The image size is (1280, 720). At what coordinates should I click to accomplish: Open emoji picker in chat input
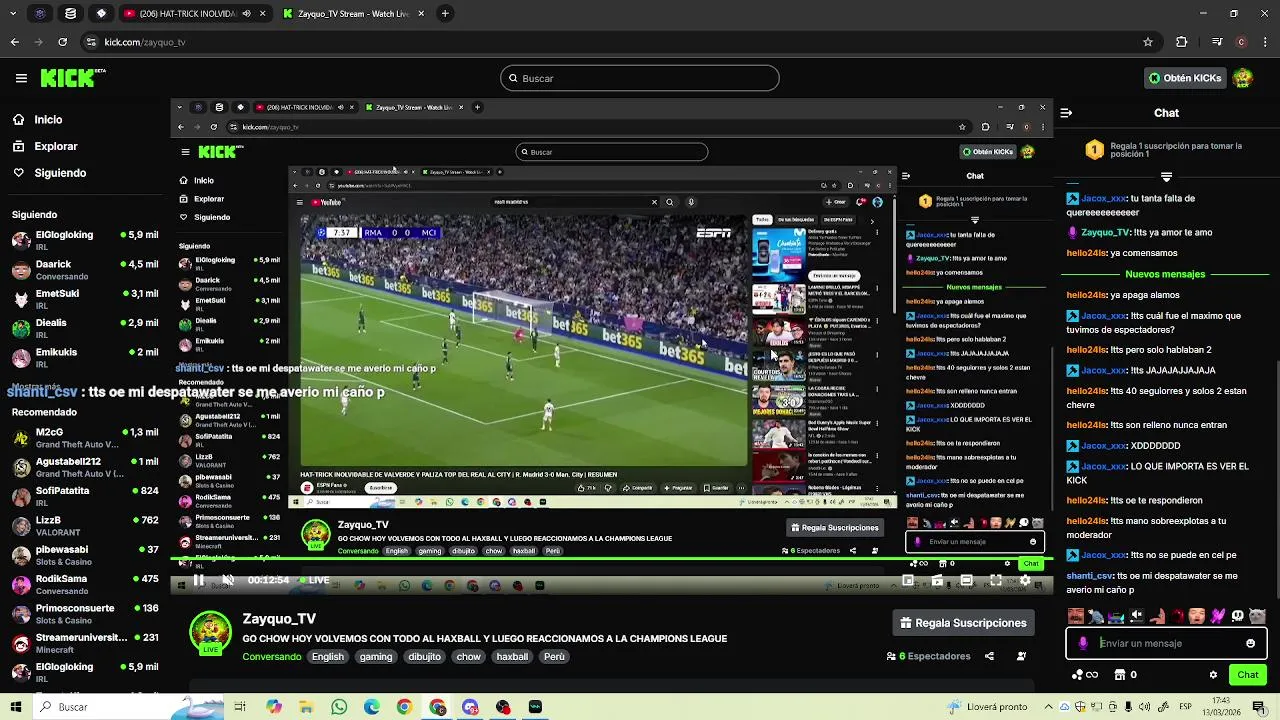[x=1250, y=643]
